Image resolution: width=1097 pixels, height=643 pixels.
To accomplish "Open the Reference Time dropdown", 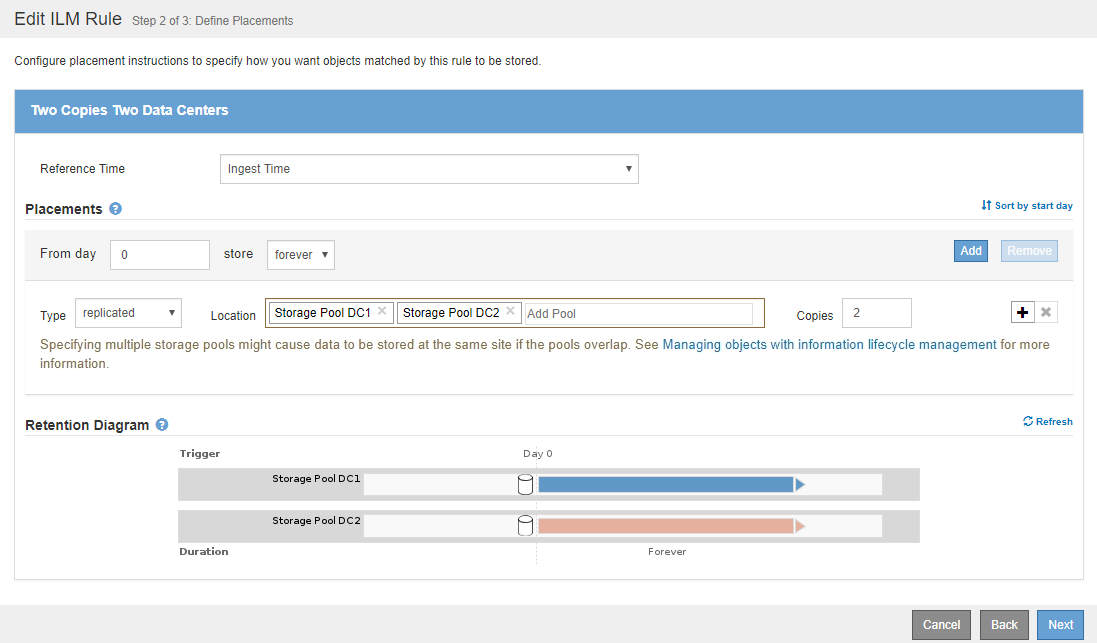I will 428,169.
